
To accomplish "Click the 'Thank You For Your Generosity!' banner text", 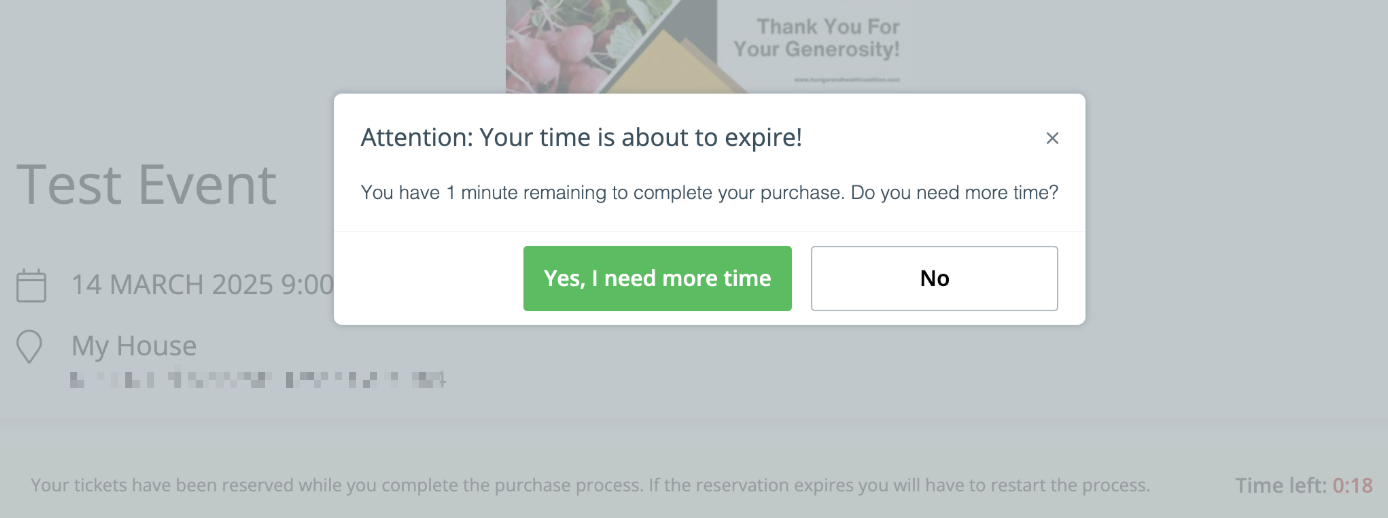I will 816,38.
